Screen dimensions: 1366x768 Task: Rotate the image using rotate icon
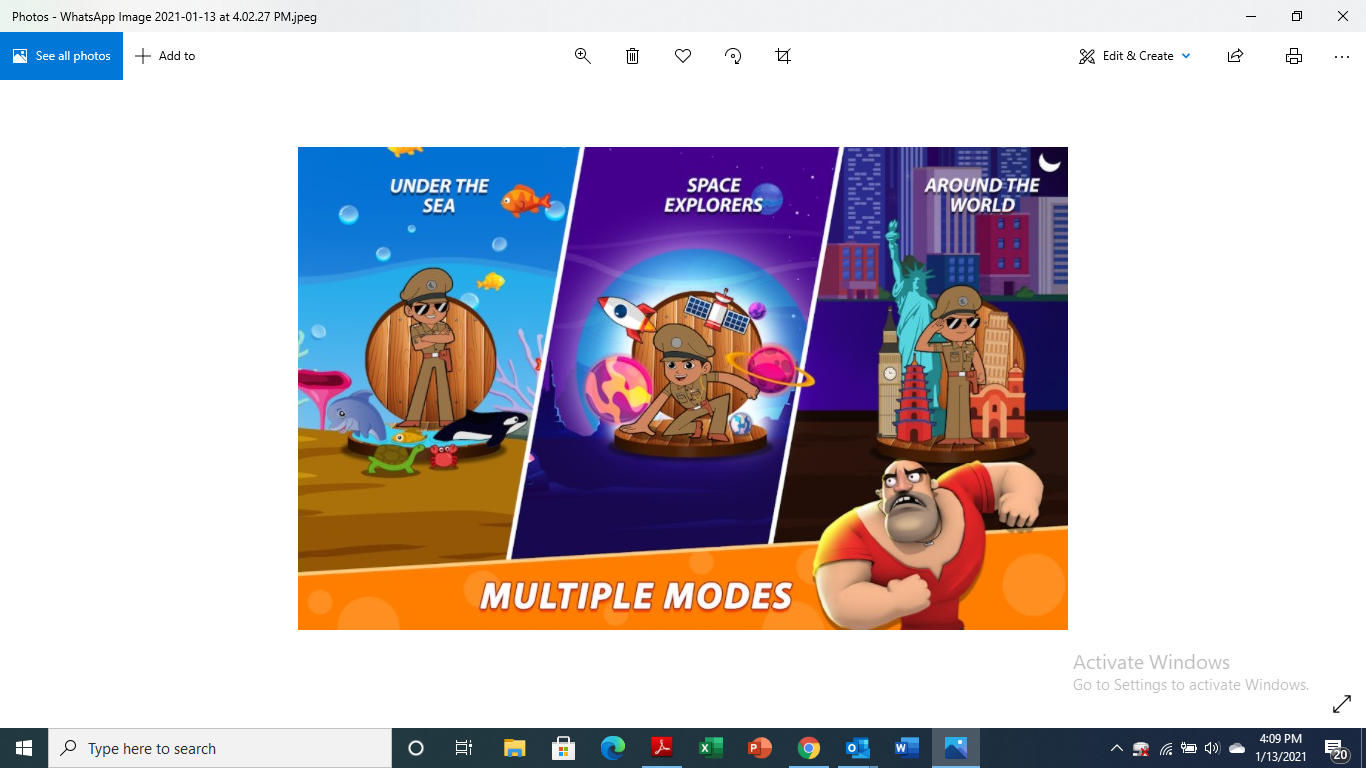tap(733, 56)
